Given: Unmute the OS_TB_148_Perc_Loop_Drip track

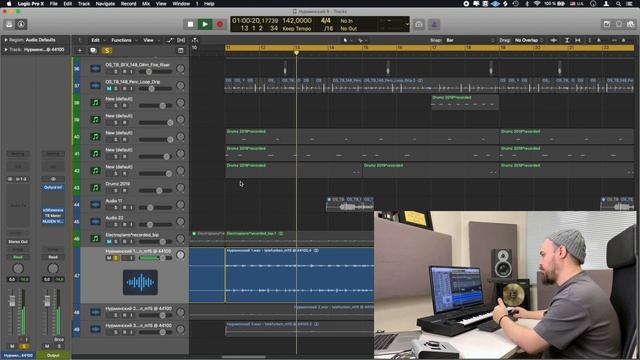Looking at the screenshot, I should (x=109, y=89).
